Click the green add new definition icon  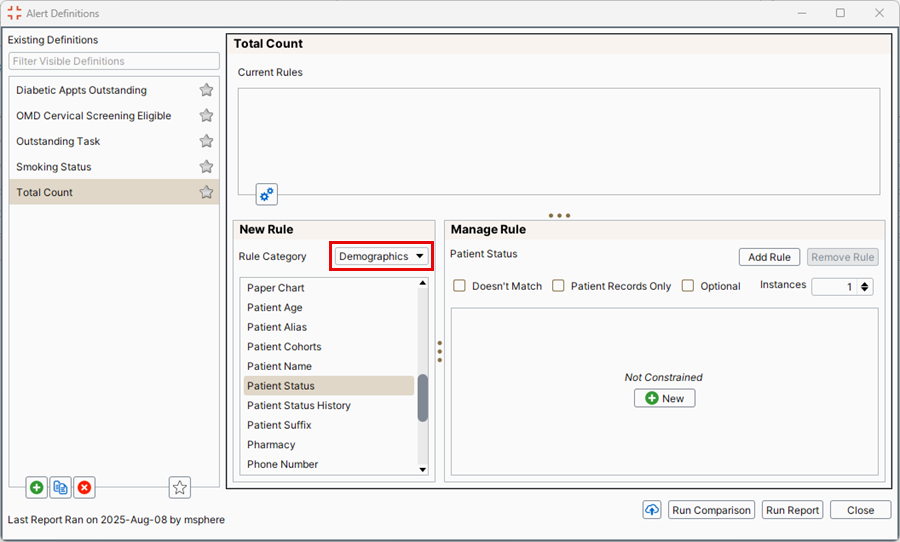click(37, 487)
